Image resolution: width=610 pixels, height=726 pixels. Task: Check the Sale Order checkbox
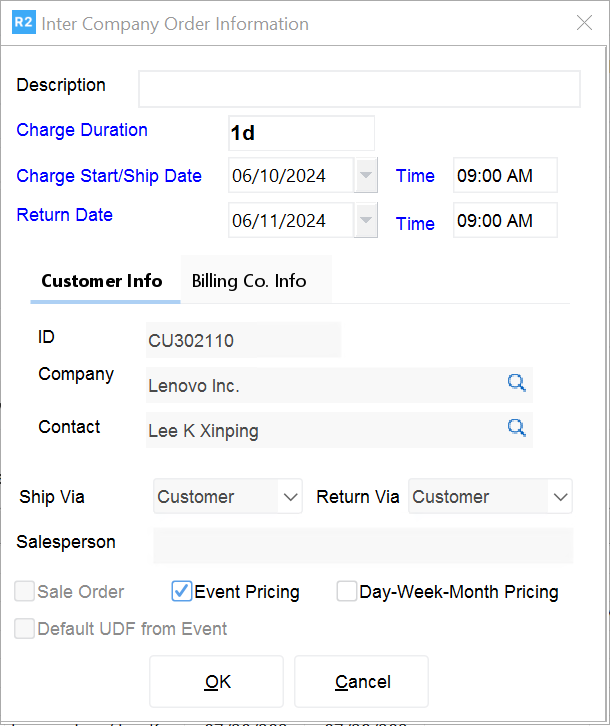tap(25, 591)
